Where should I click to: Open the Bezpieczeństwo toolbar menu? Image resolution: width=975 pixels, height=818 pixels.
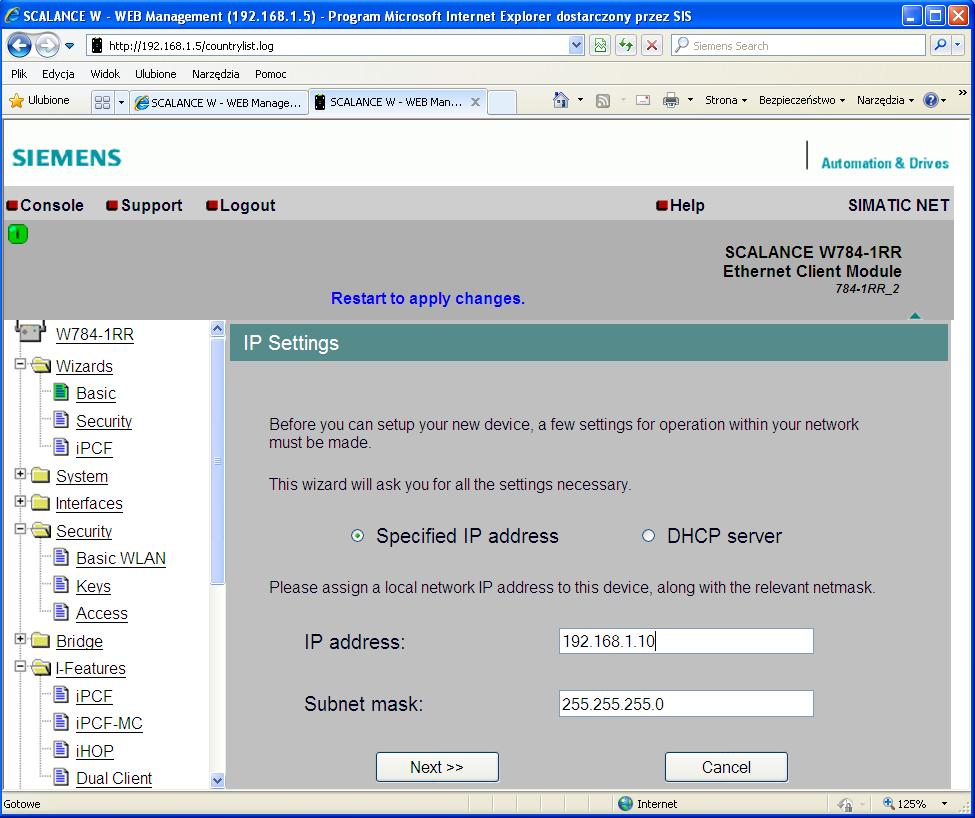802,100
